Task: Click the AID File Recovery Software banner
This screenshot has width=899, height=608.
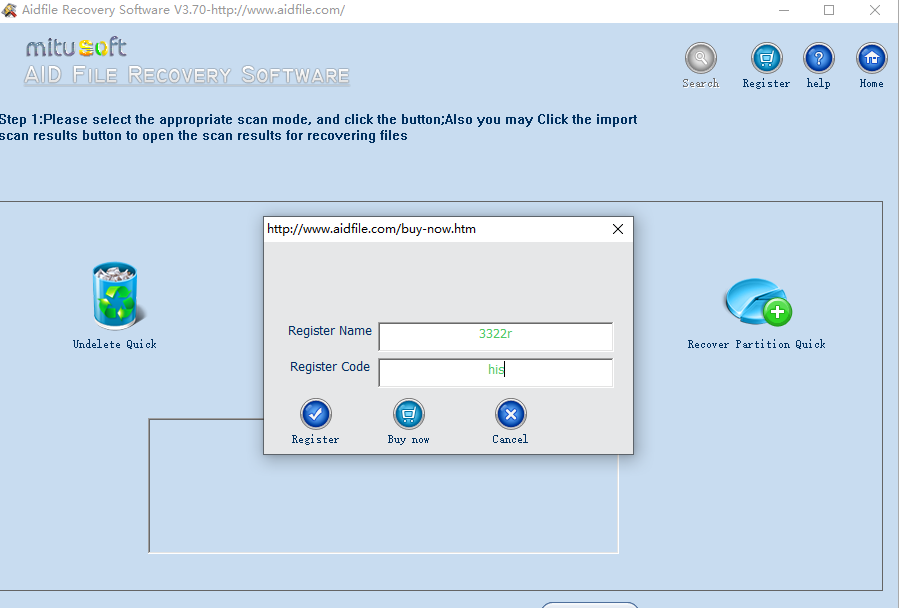Action: coord(185,75)
